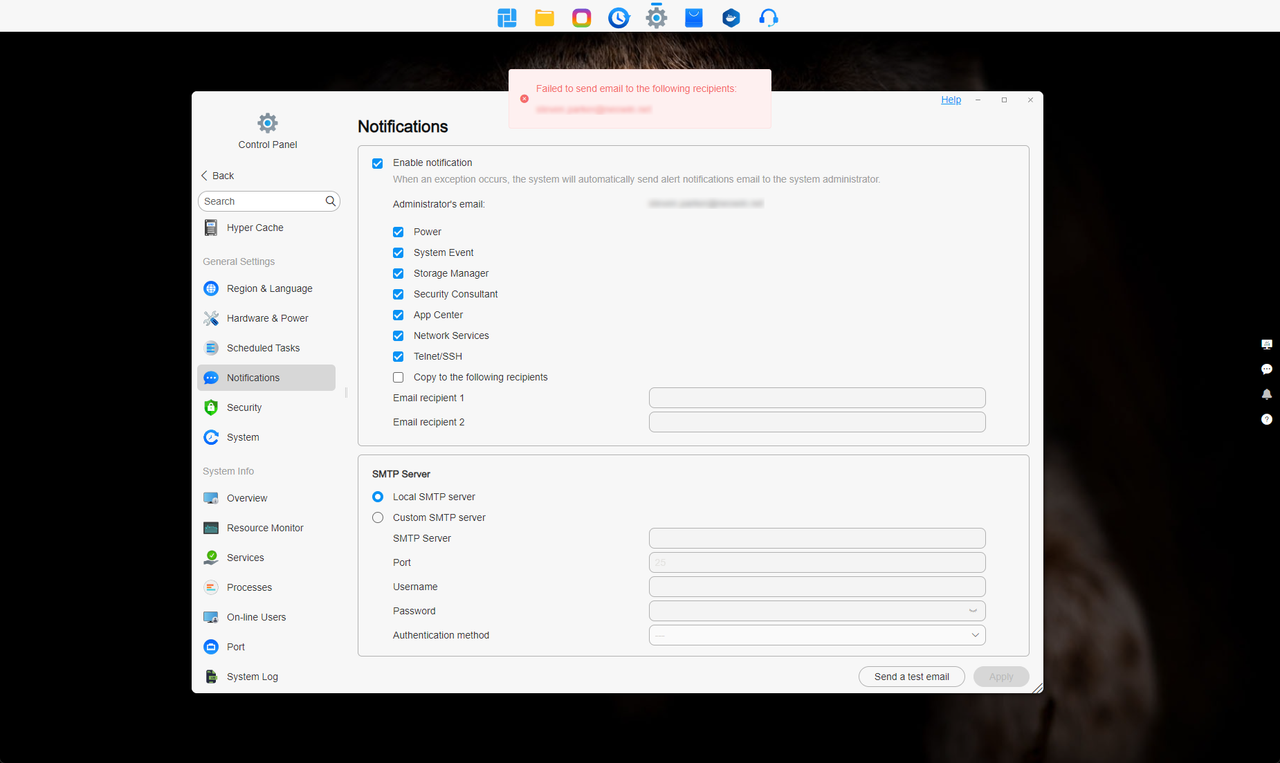Open the help question-mark icon on the right

[x=1266, y=419]
